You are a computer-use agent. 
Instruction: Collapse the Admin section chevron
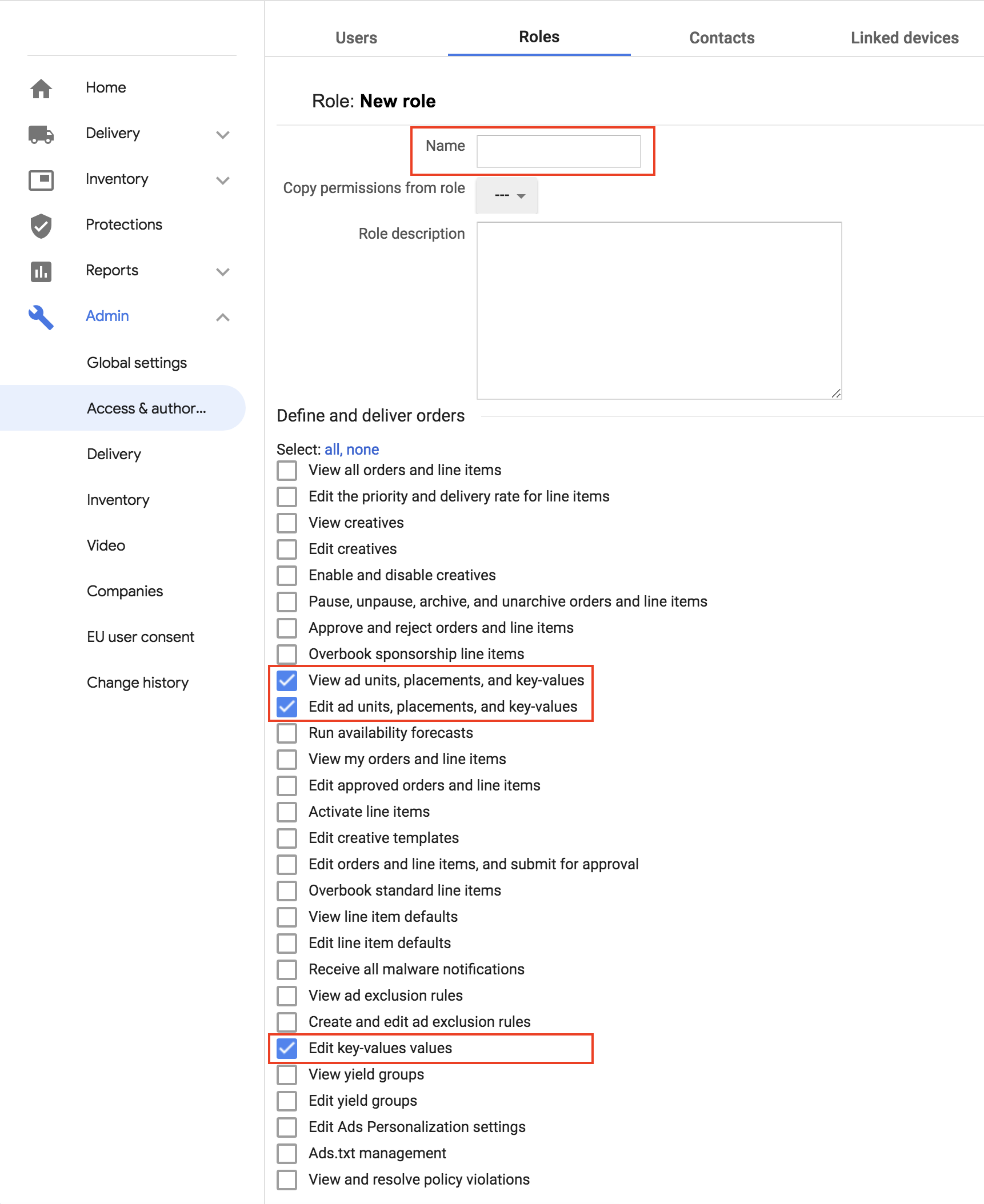coord(223,317)
